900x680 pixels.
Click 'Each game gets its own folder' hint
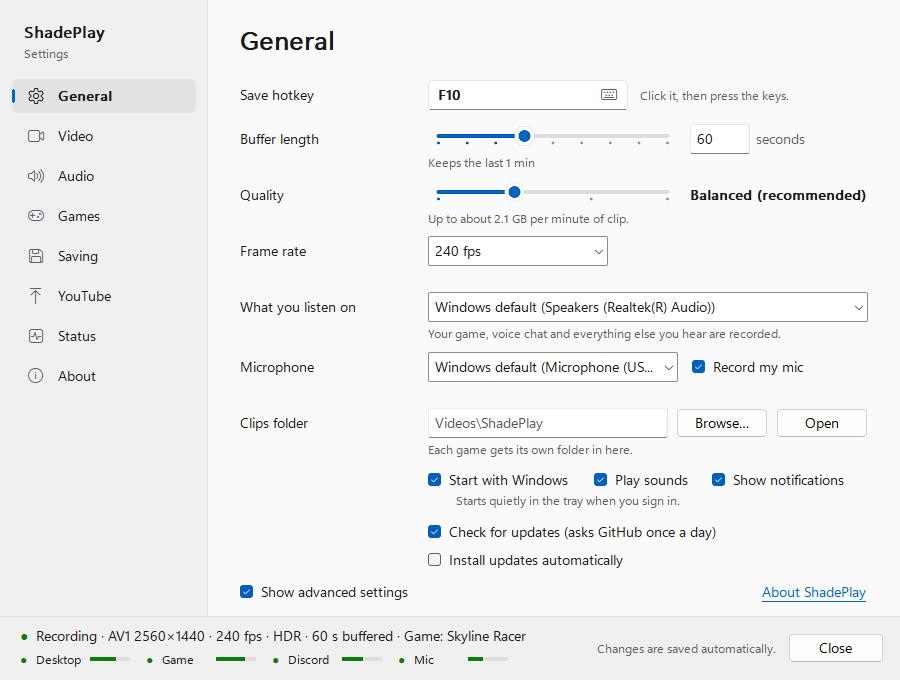530,450
